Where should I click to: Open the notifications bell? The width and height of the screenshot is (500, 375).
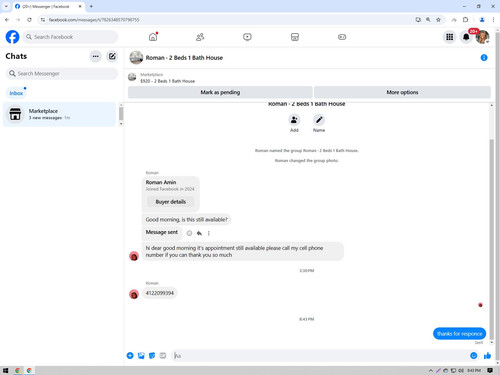tap(466, 37)
